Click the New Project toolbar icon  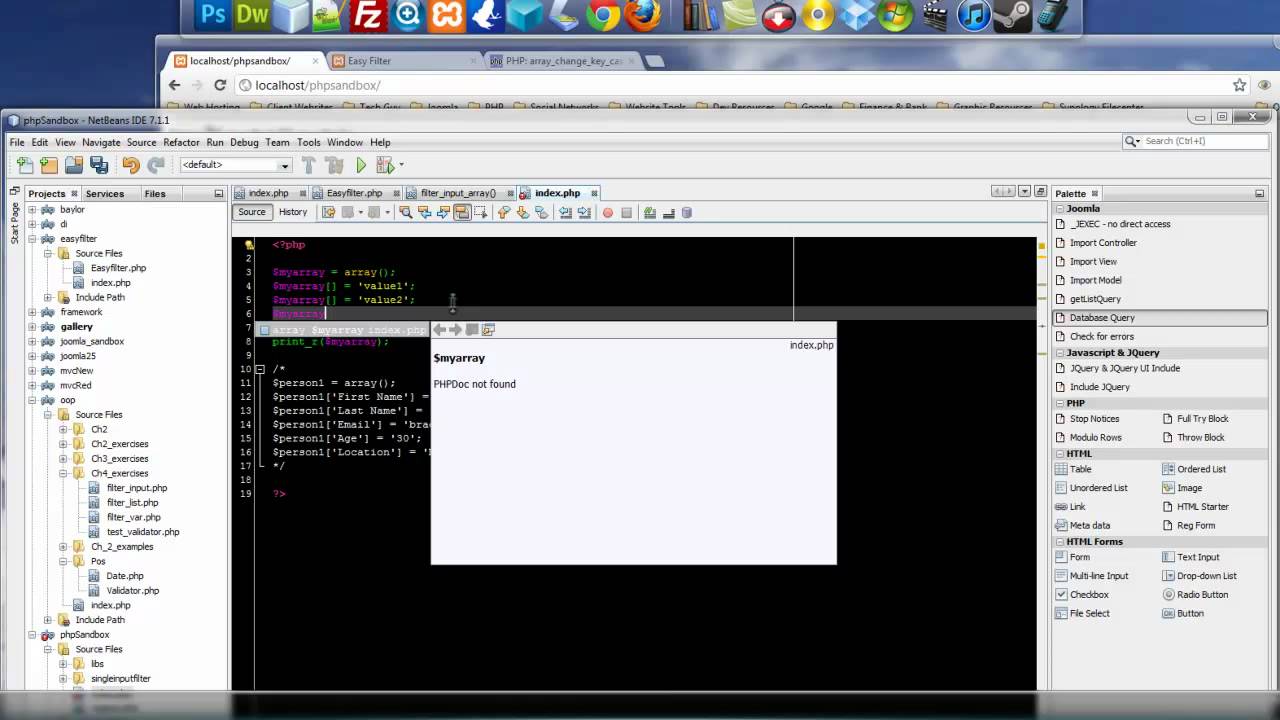point(49,165)
